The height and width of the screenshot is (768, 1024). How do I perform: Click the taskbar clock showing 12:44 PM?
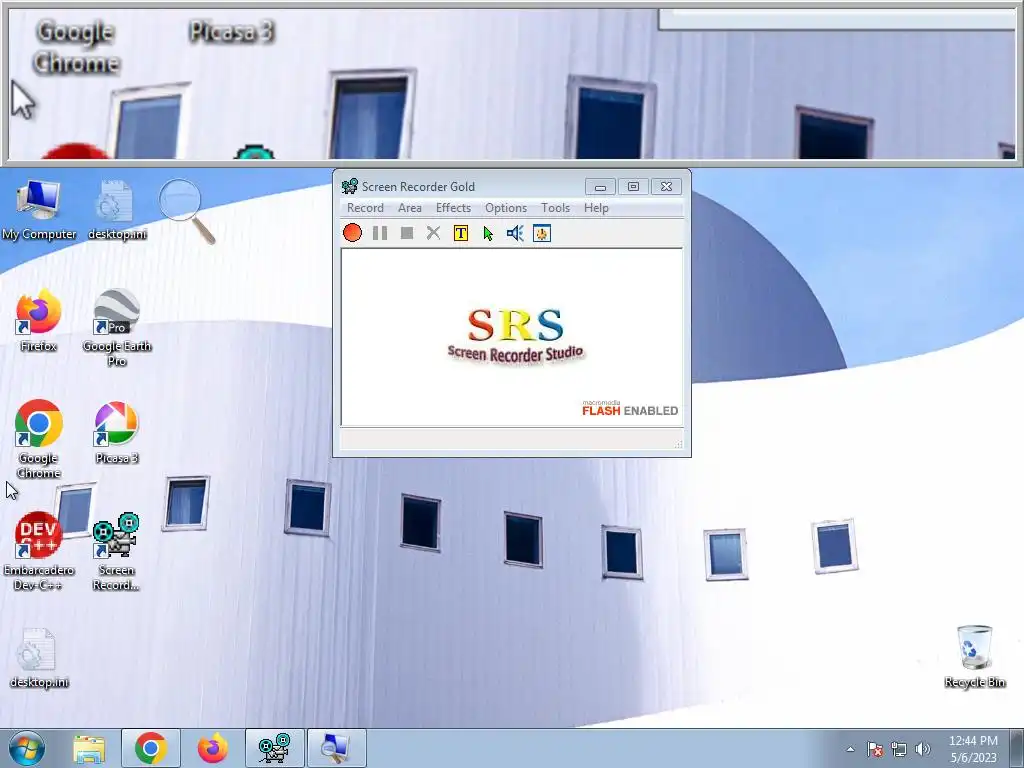973,749
